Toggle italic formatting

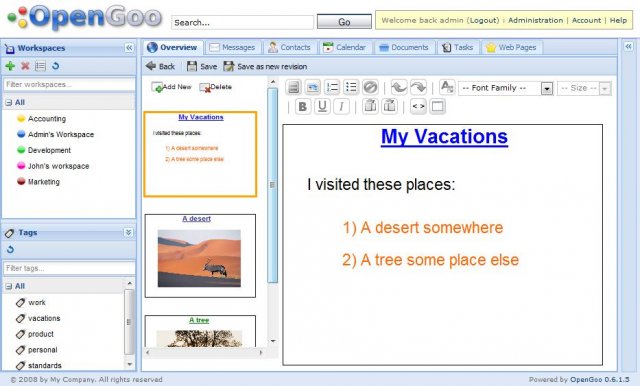341,106
